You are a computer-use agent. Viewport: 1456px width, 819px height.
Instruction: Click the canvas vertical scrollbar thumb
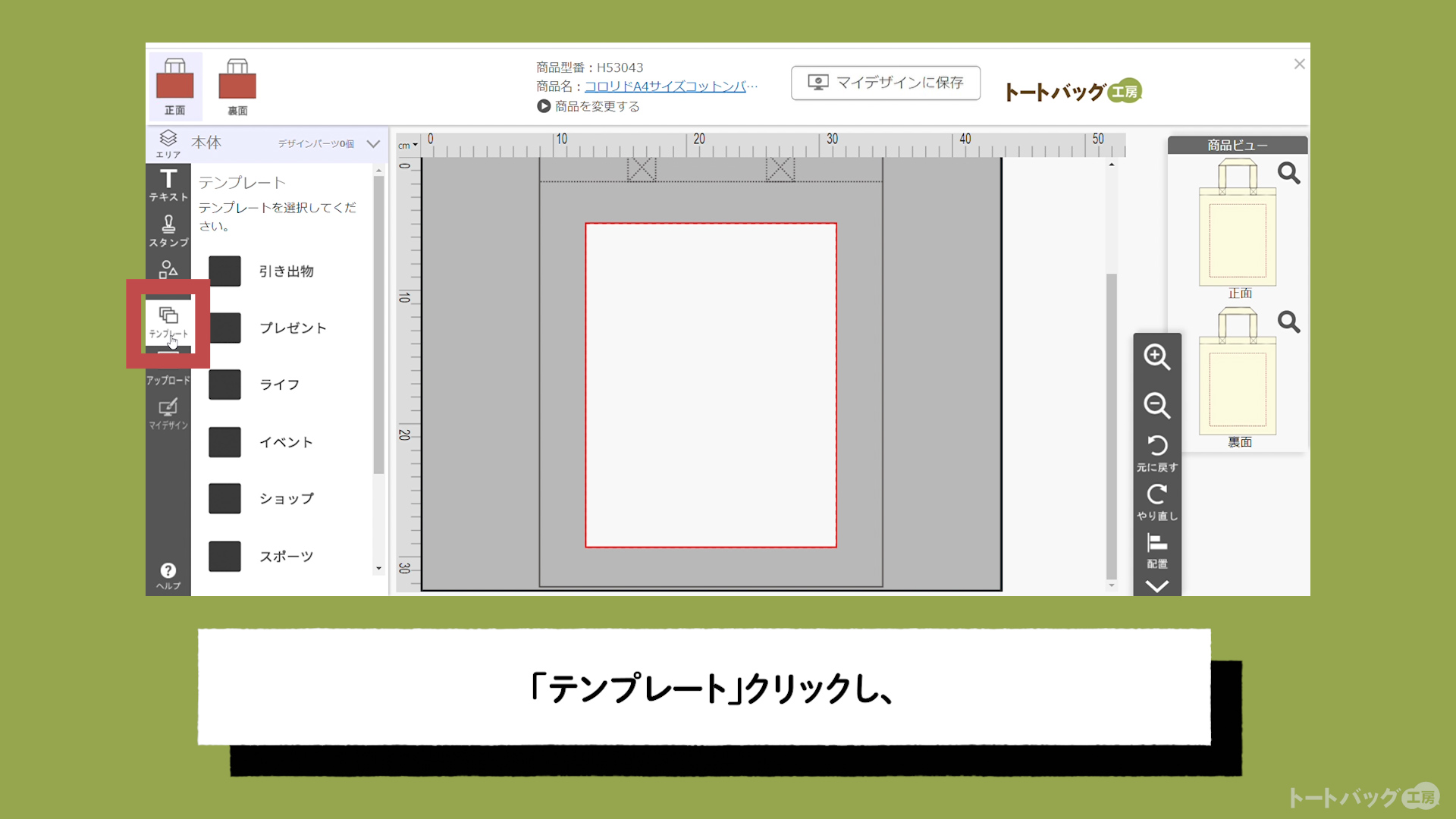1112,426
